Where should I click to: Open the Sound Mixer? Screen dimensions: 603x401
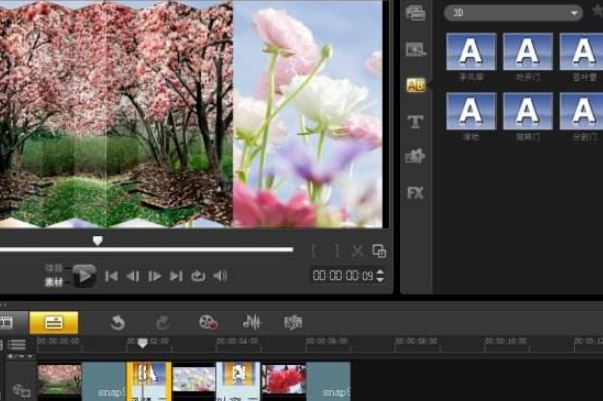pyautogui.click(x=252, y=322)
